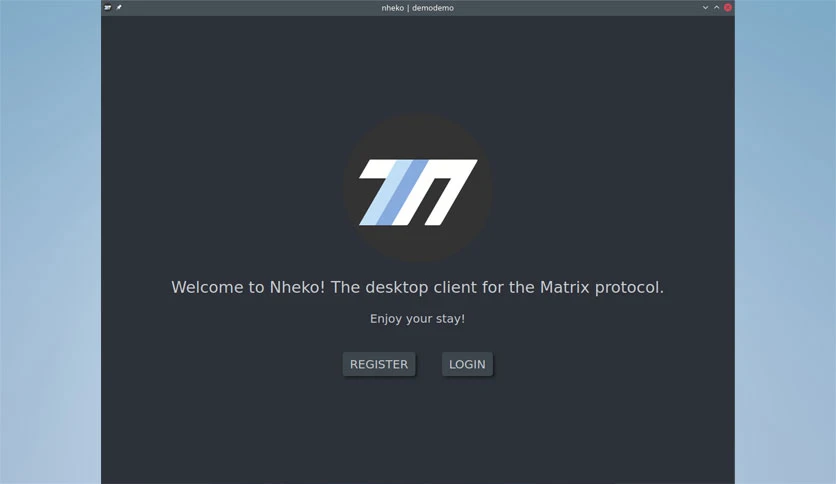Click the REGISTER button
The image size is (836, 484).
pos(379,364)
